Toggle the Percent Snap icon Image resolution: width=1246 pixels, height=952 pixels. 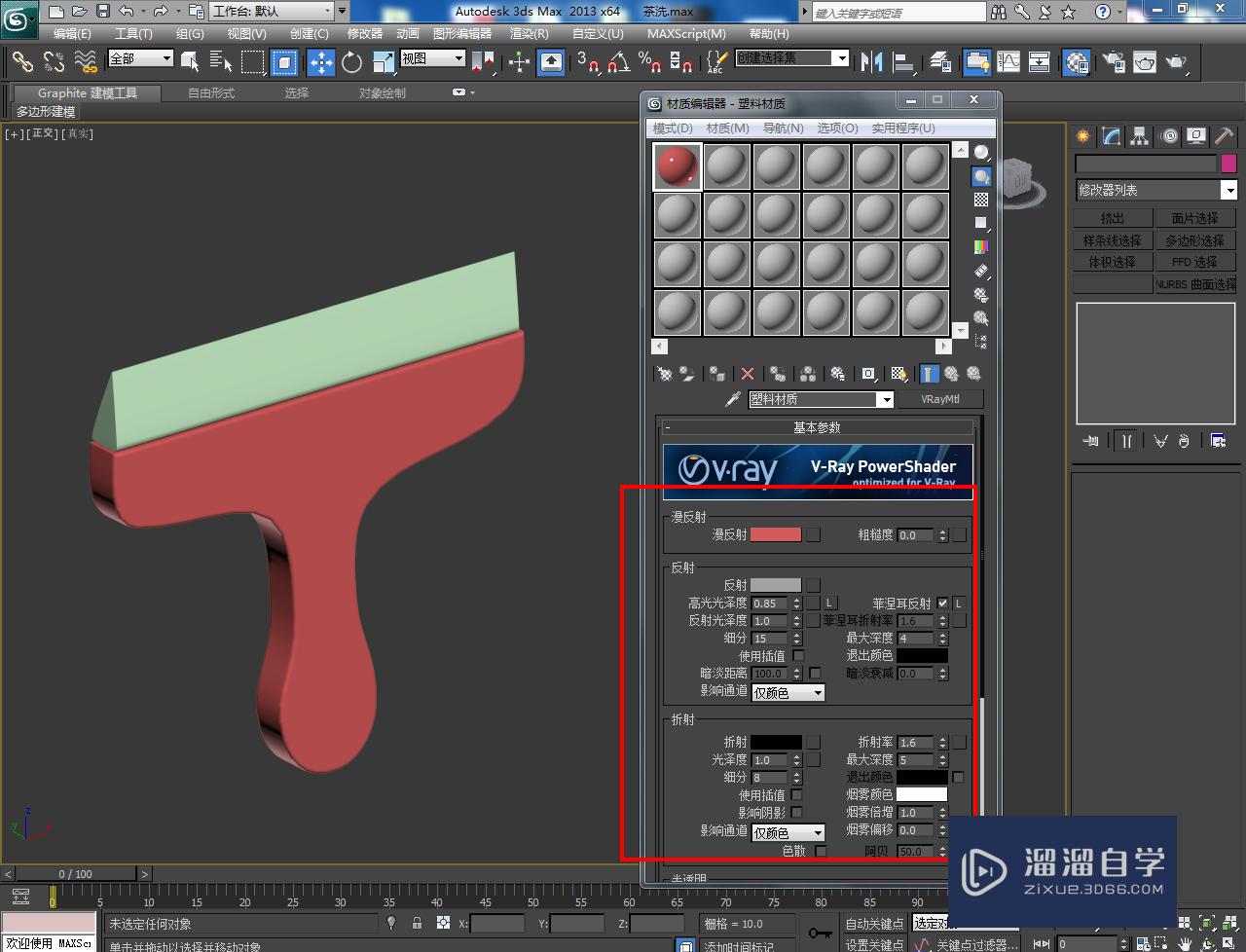coord(650,62)
